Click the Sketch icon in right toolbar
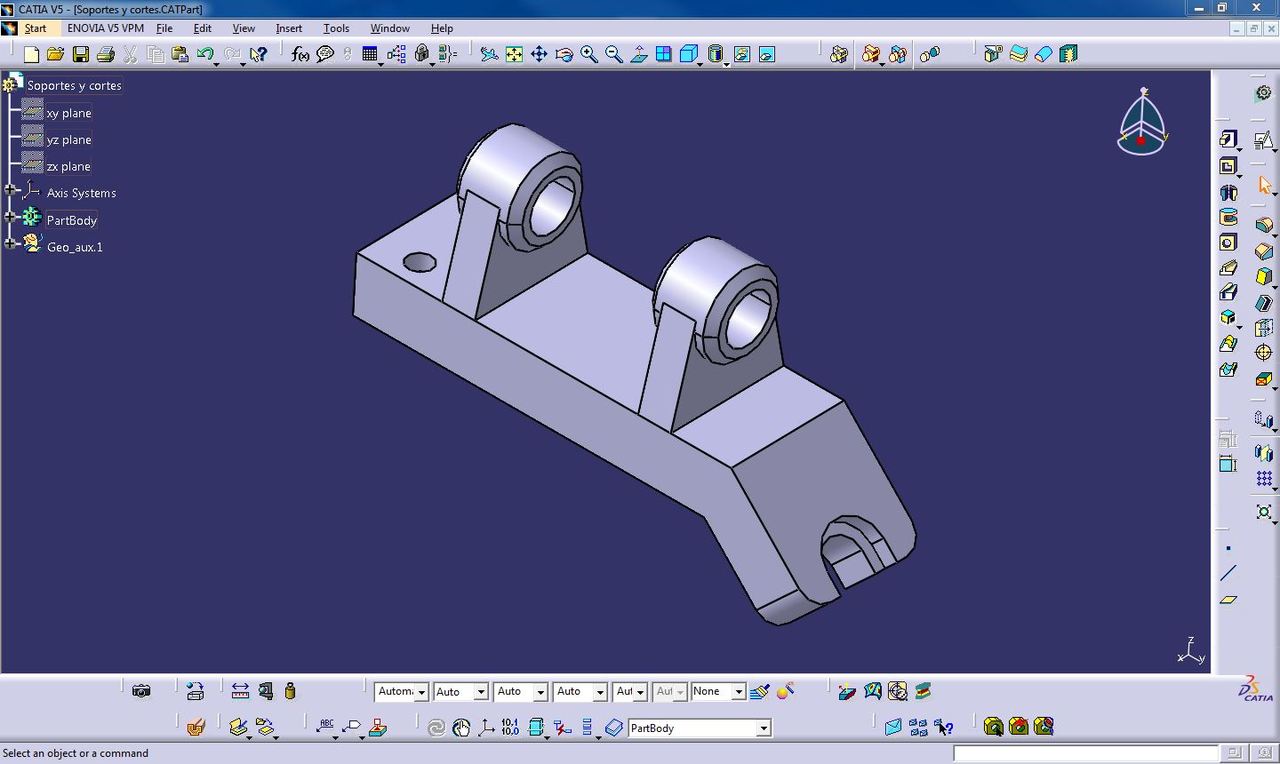1280x764 pixels. 1264,140
